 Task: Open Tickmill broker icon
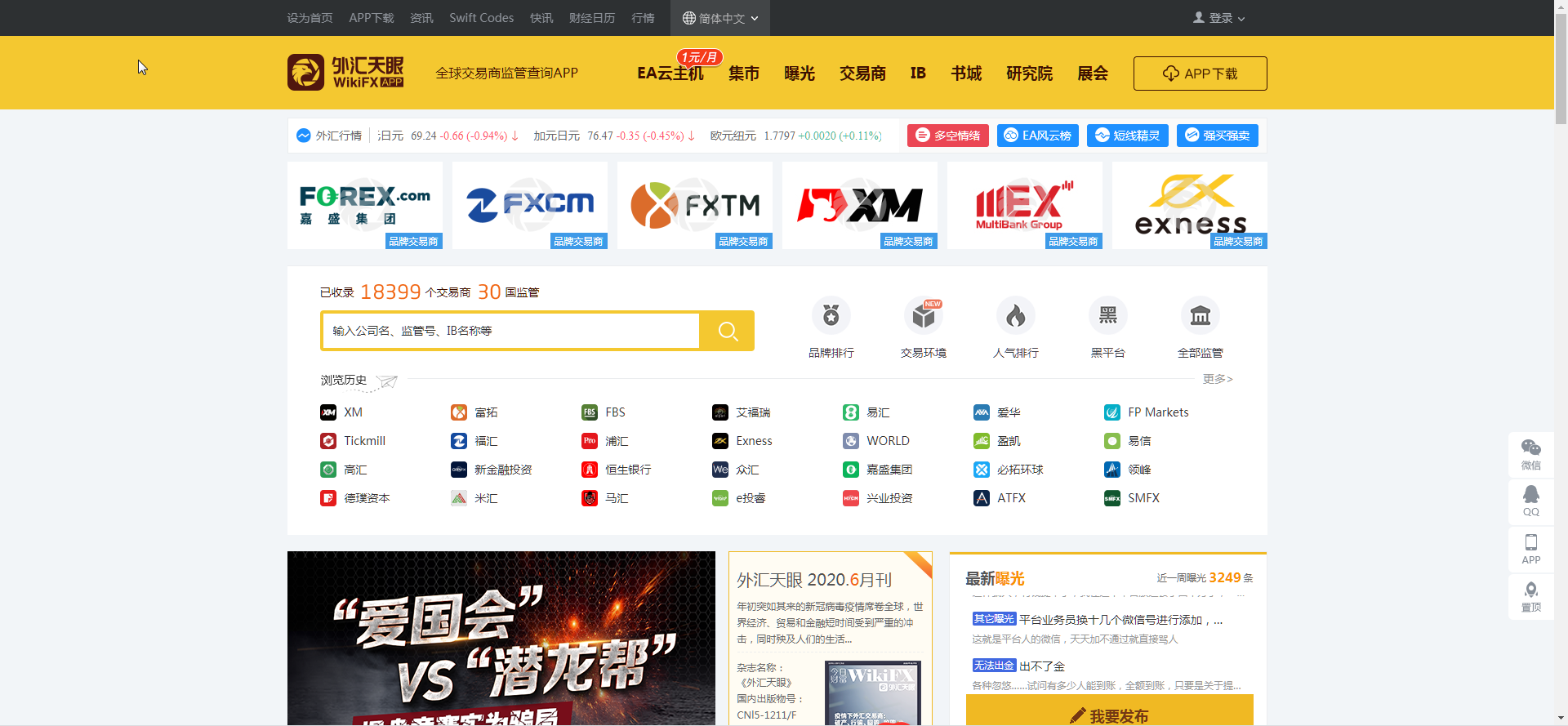(x=328, y=441)
